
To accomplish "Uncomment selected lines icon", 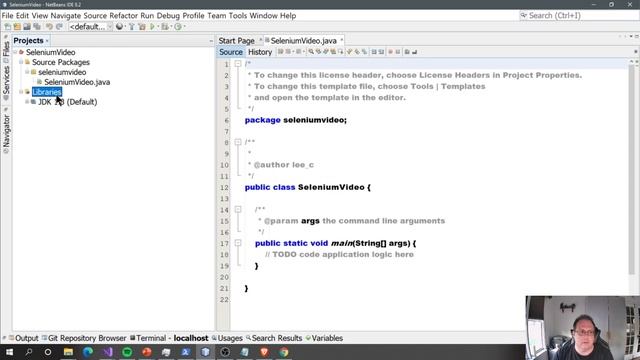I will [414, 52].
